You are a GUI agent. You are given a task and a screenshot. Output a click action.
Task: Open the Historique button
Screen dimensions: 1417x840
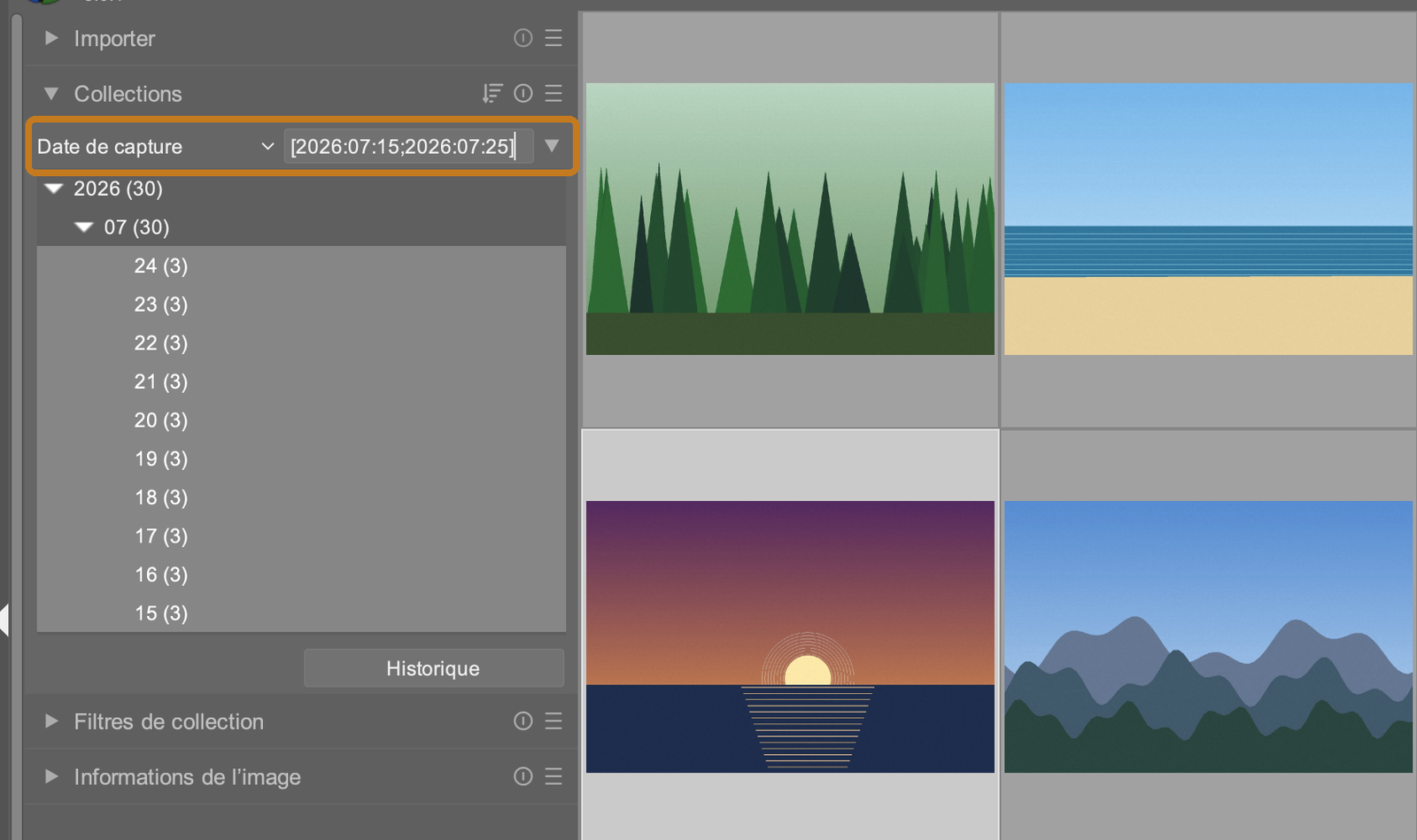coord(434,668)
